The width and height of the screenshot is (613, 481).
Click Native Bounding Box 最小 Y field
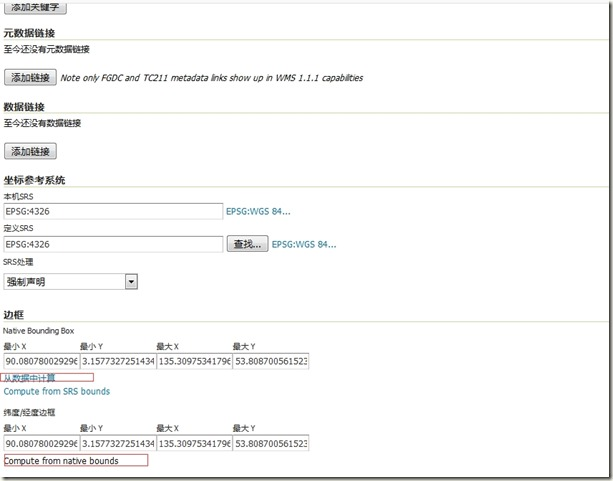[118, 361]
